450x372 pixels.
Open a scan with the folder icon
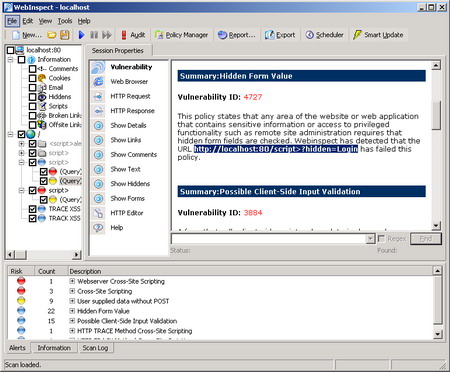click(51, 35)
